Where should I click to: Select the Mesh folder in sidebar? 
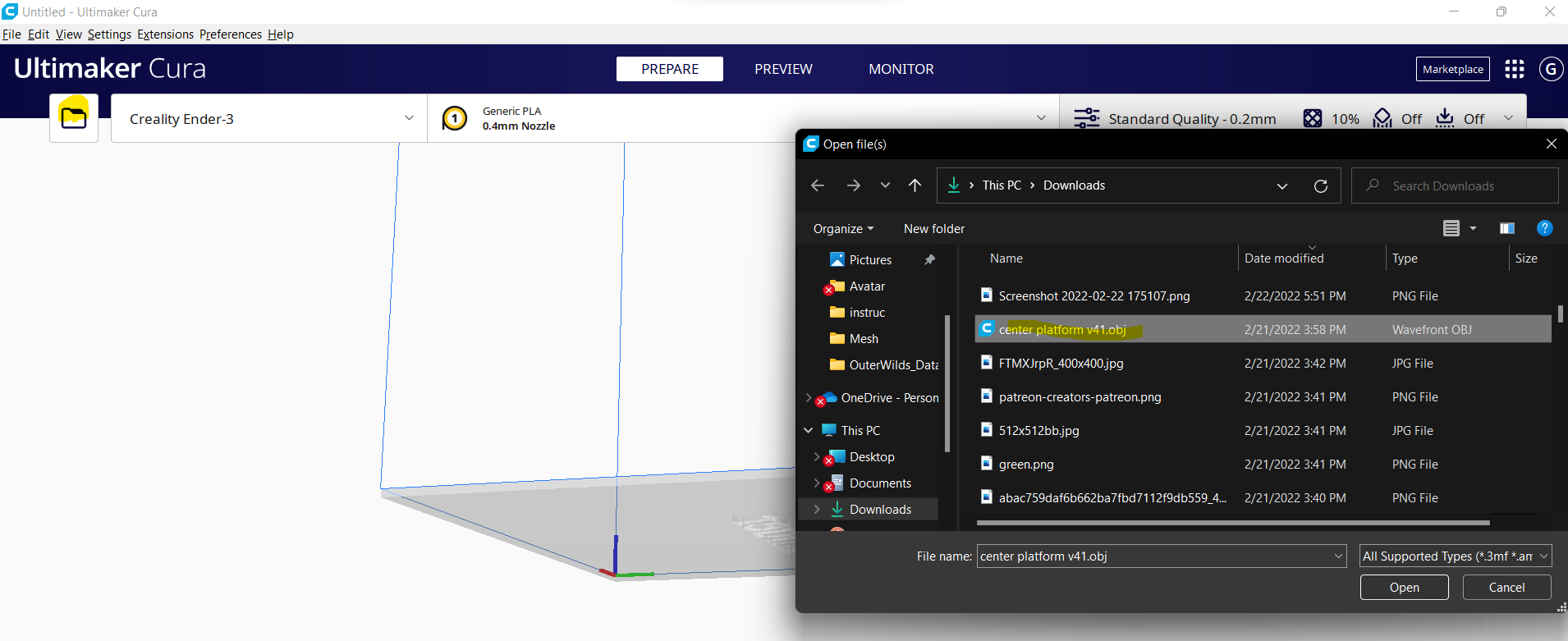point(864,339)
